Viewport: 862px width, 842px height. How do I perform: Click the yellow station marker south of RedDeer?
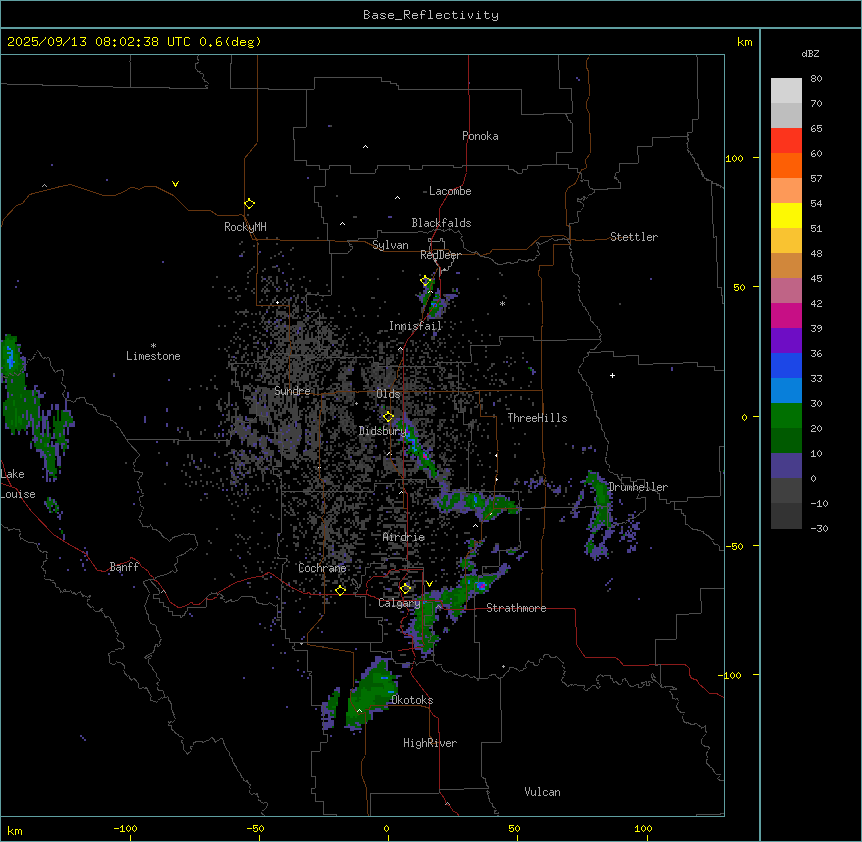[x=425, y=281]
